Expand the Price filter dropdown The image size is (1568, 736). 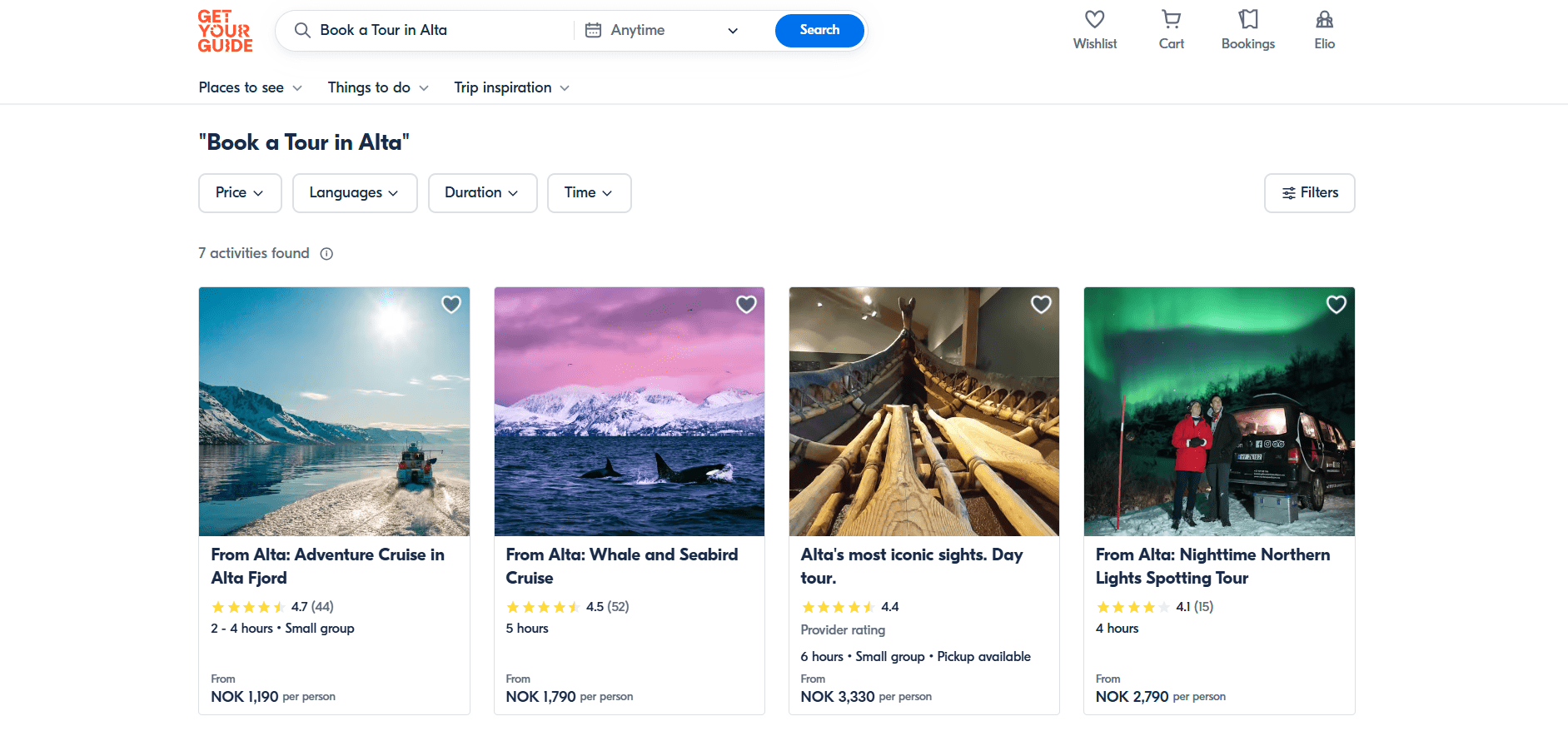(240, 193)
